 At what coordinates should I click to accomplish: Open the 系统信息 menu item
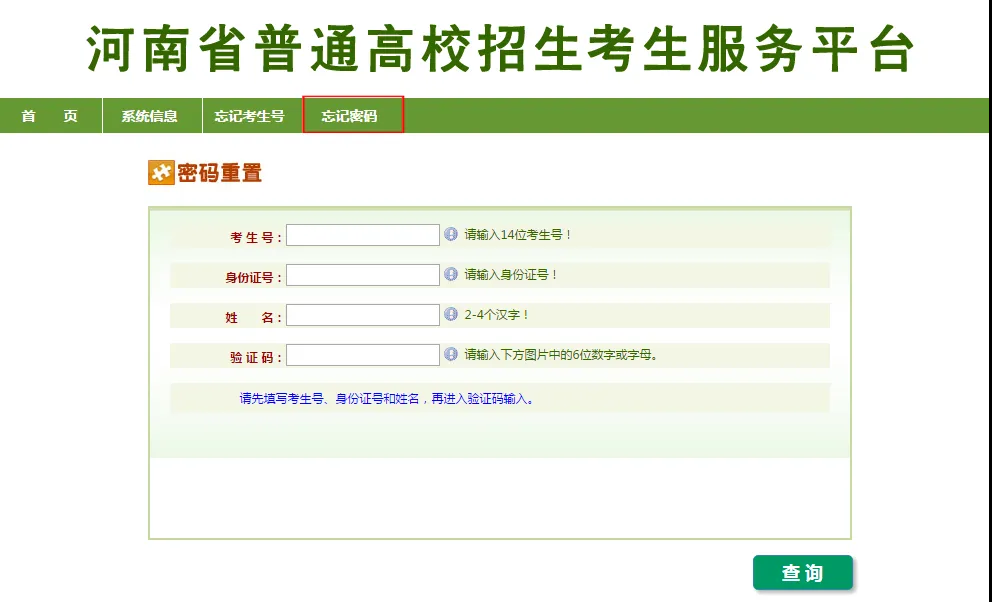tap(150, 116)
